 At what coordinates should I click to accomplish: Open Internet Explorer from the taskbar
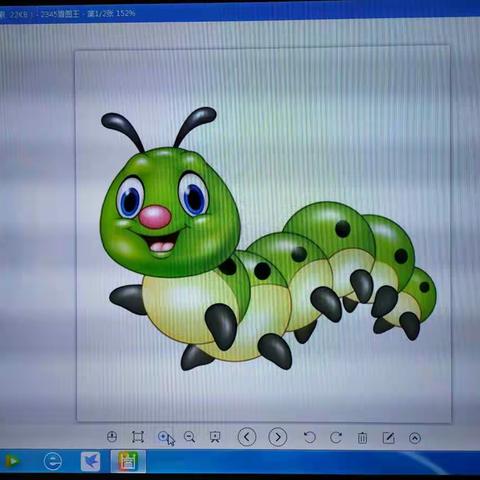pyautogui.click(x=53, y=462)
